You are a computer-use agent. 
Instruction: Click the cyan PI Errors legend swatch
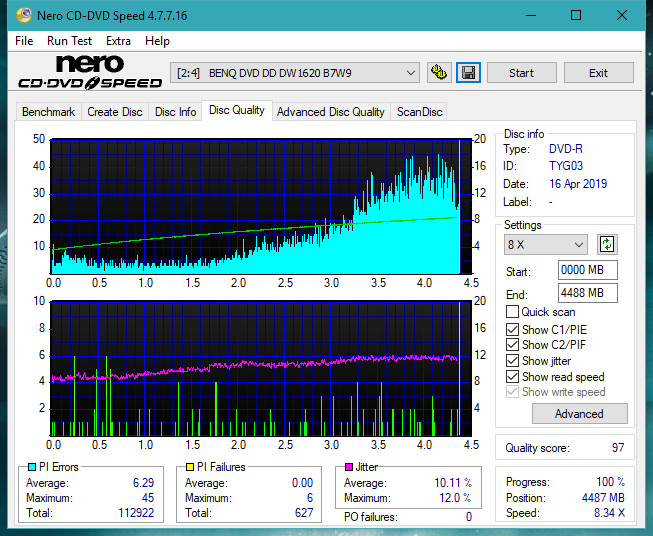(x=32, y=467)
